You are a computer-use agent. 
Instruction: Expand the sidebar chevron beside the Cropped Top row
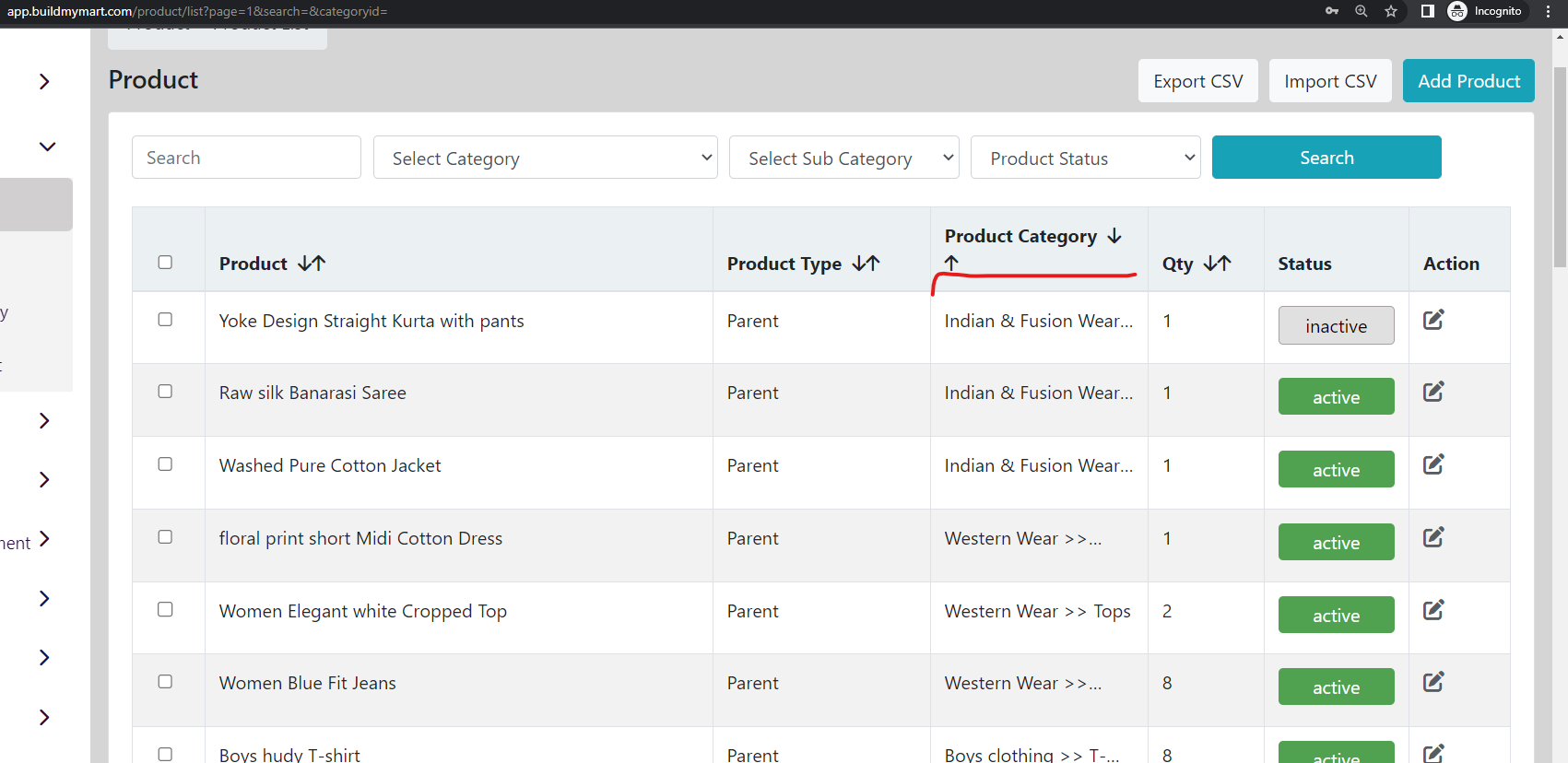coord(44,598)
